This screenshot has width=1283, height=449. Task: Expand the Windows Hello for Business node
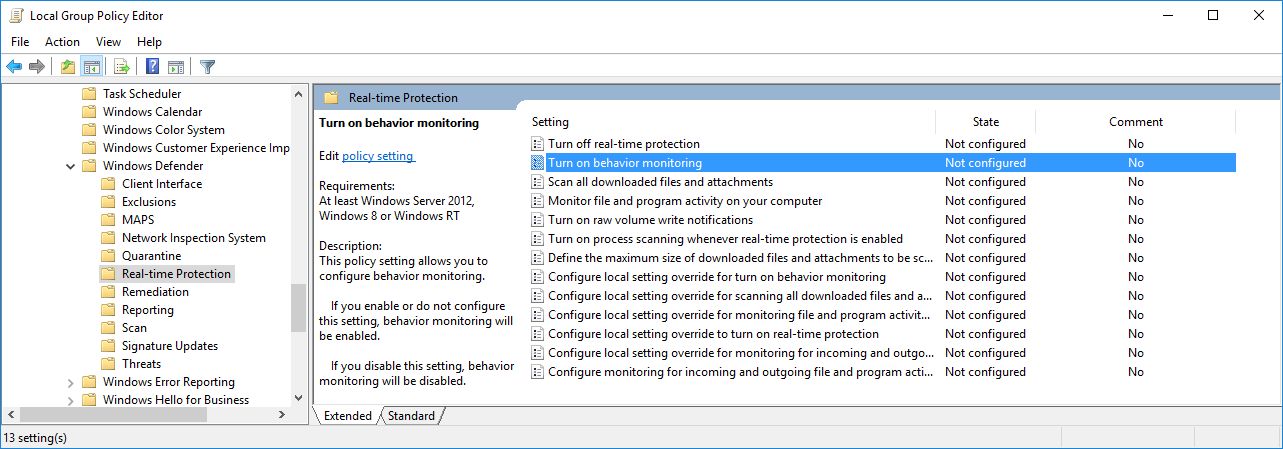(x=70, y=400)
